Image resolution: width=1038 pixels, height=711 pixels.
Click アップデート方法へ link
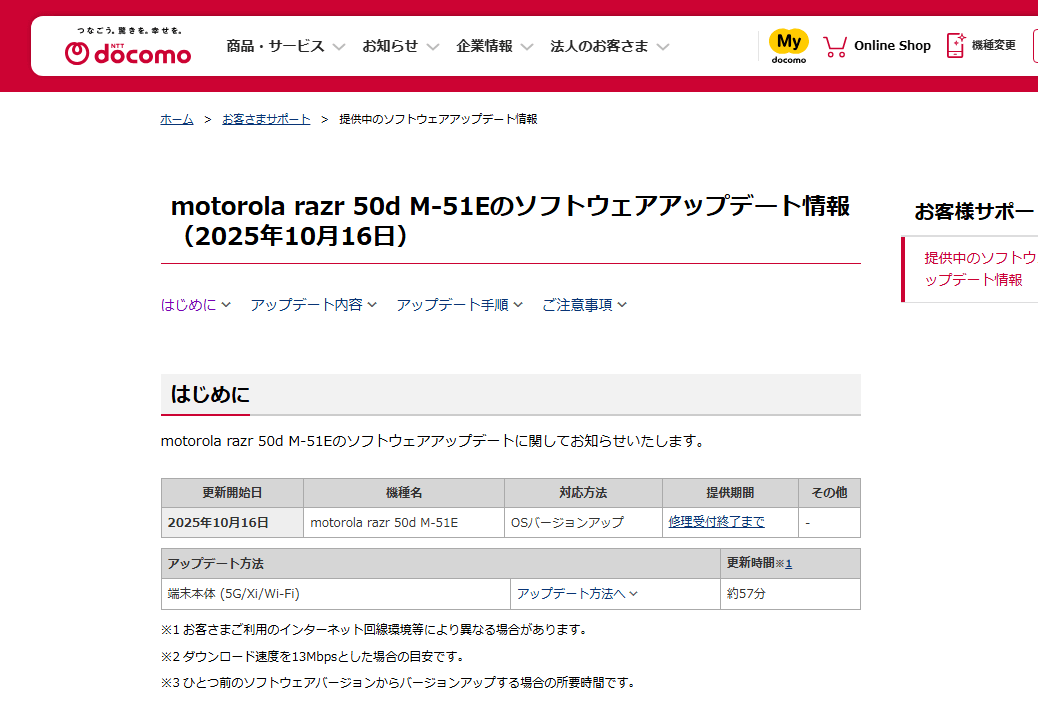[x=577, y=594]
